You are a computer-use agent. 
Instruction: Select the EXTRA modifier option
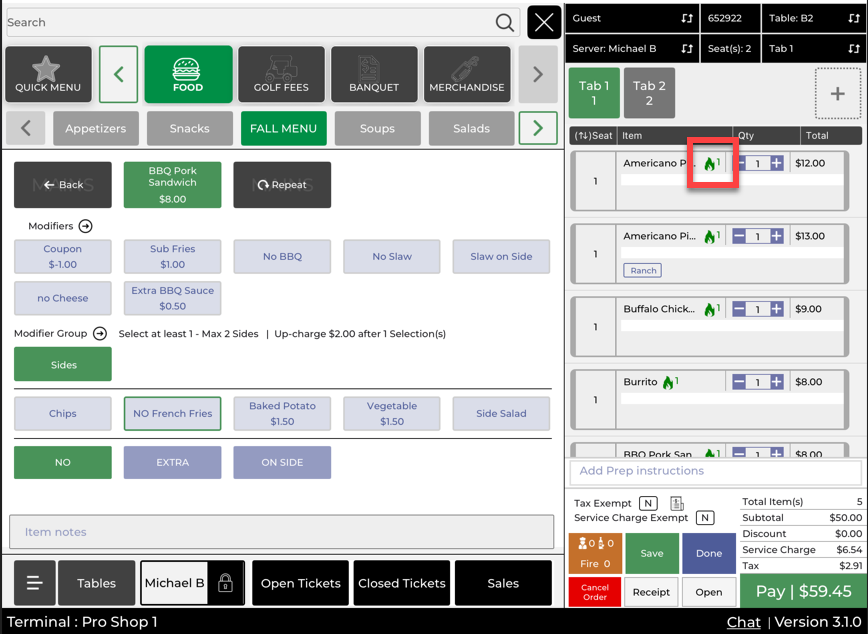(173, 463)
